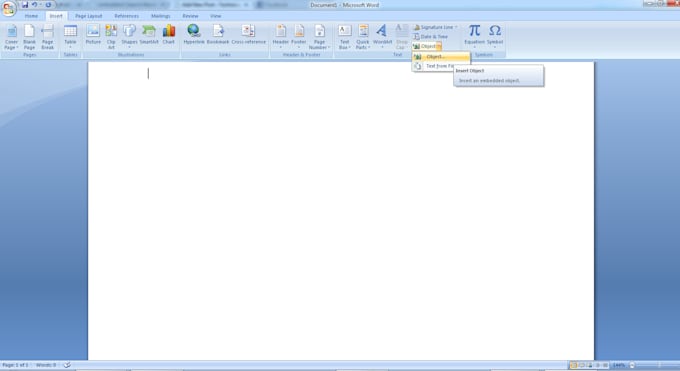The width and height of the screenshot is (680, 371).
Task: Open the WordArt gallery
Action: click(382, 37)
